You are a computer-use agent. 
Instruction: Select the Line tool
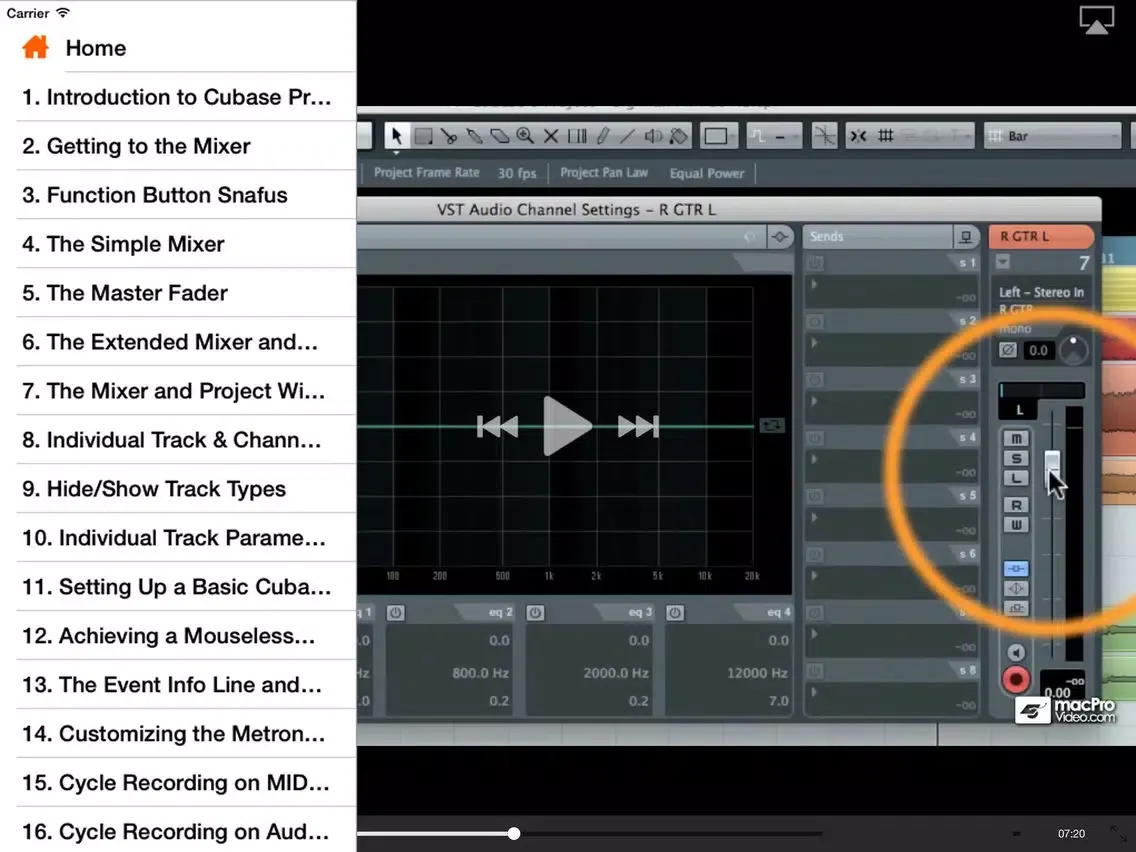(x=627, y=135)
